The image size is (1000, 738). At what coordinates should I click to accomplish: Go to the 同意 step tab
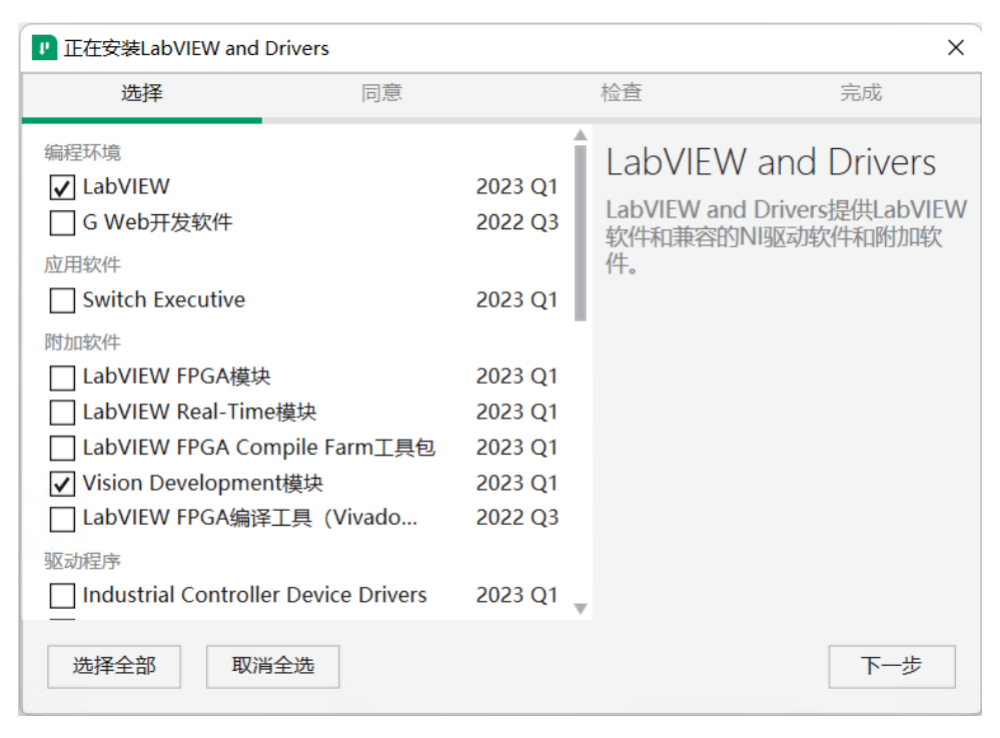381,93
